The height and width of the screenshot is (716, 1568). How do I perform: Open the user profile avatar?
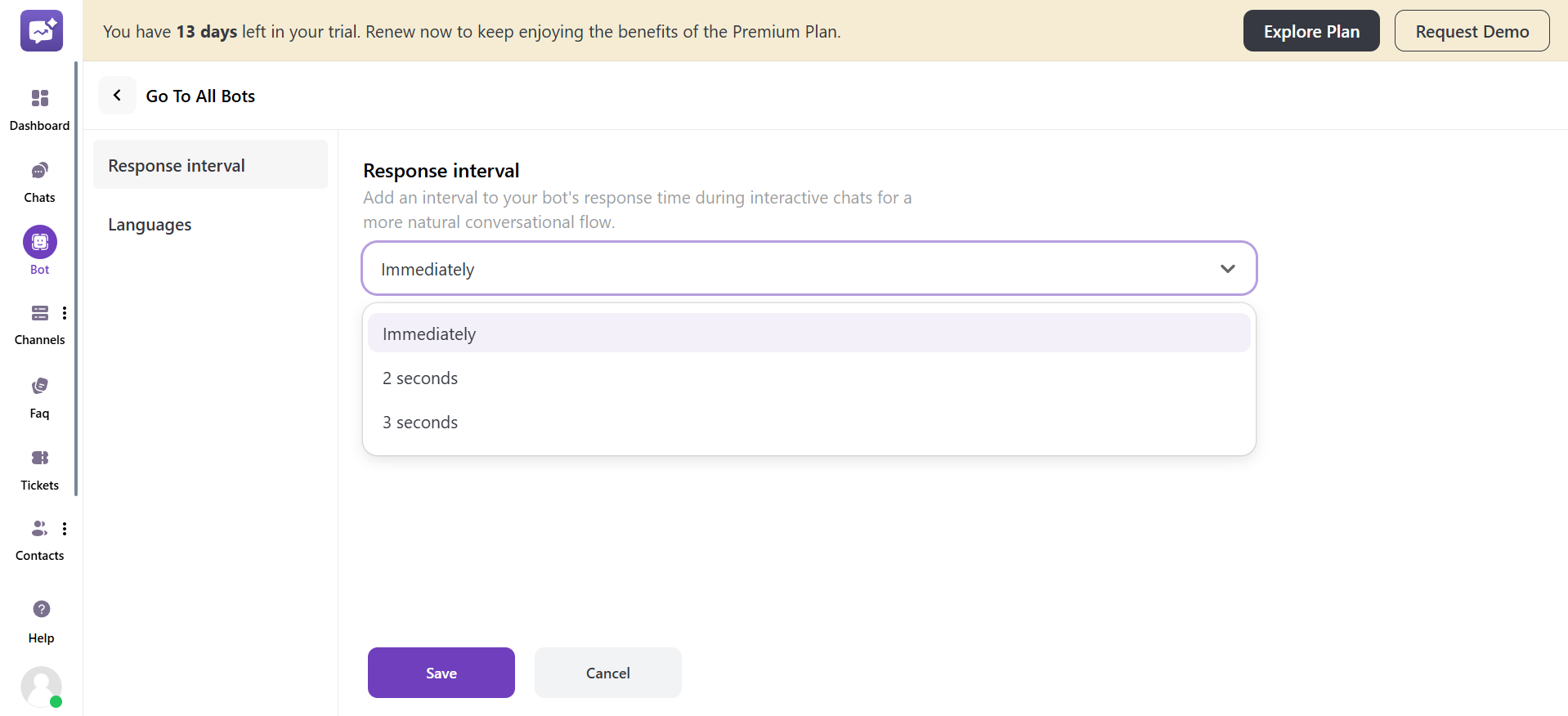coord(41,687)
